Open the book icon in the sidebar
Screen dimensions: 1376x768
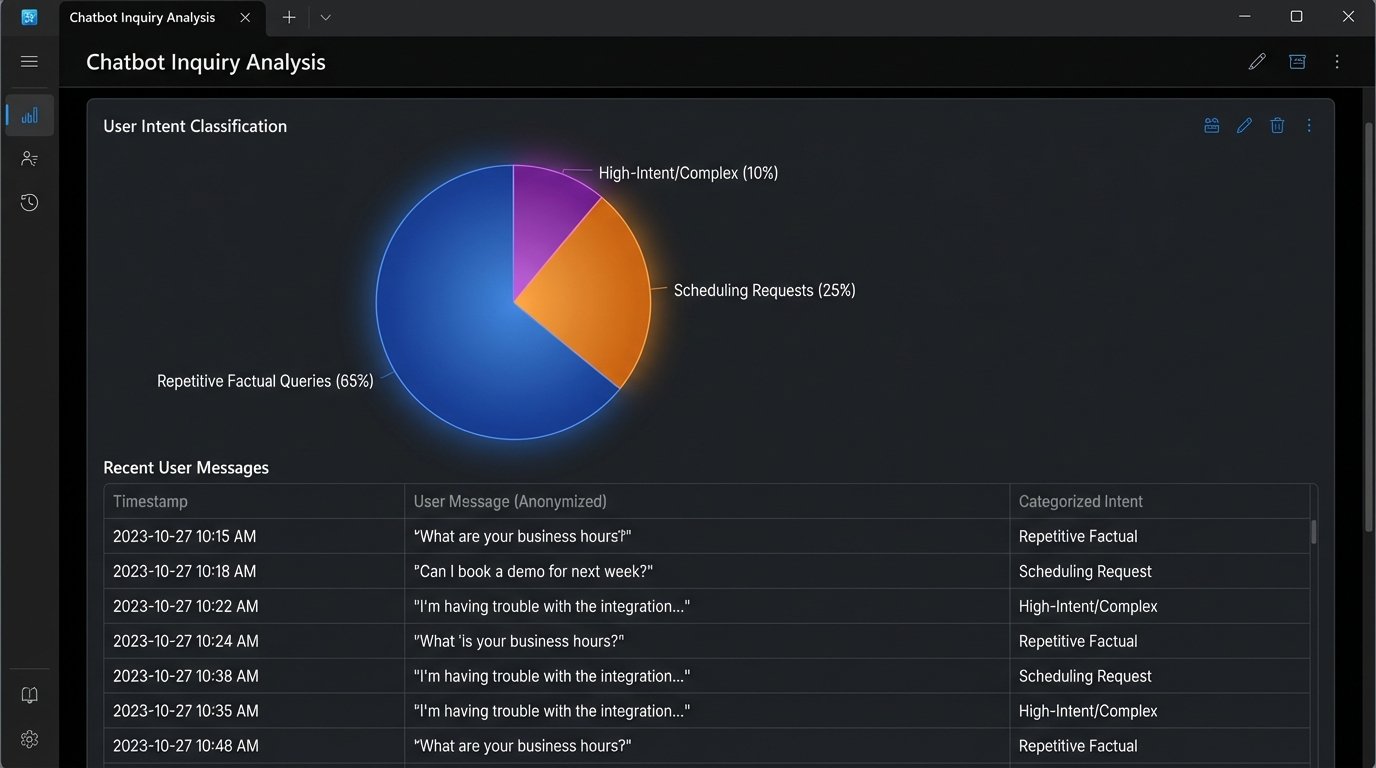29,695
